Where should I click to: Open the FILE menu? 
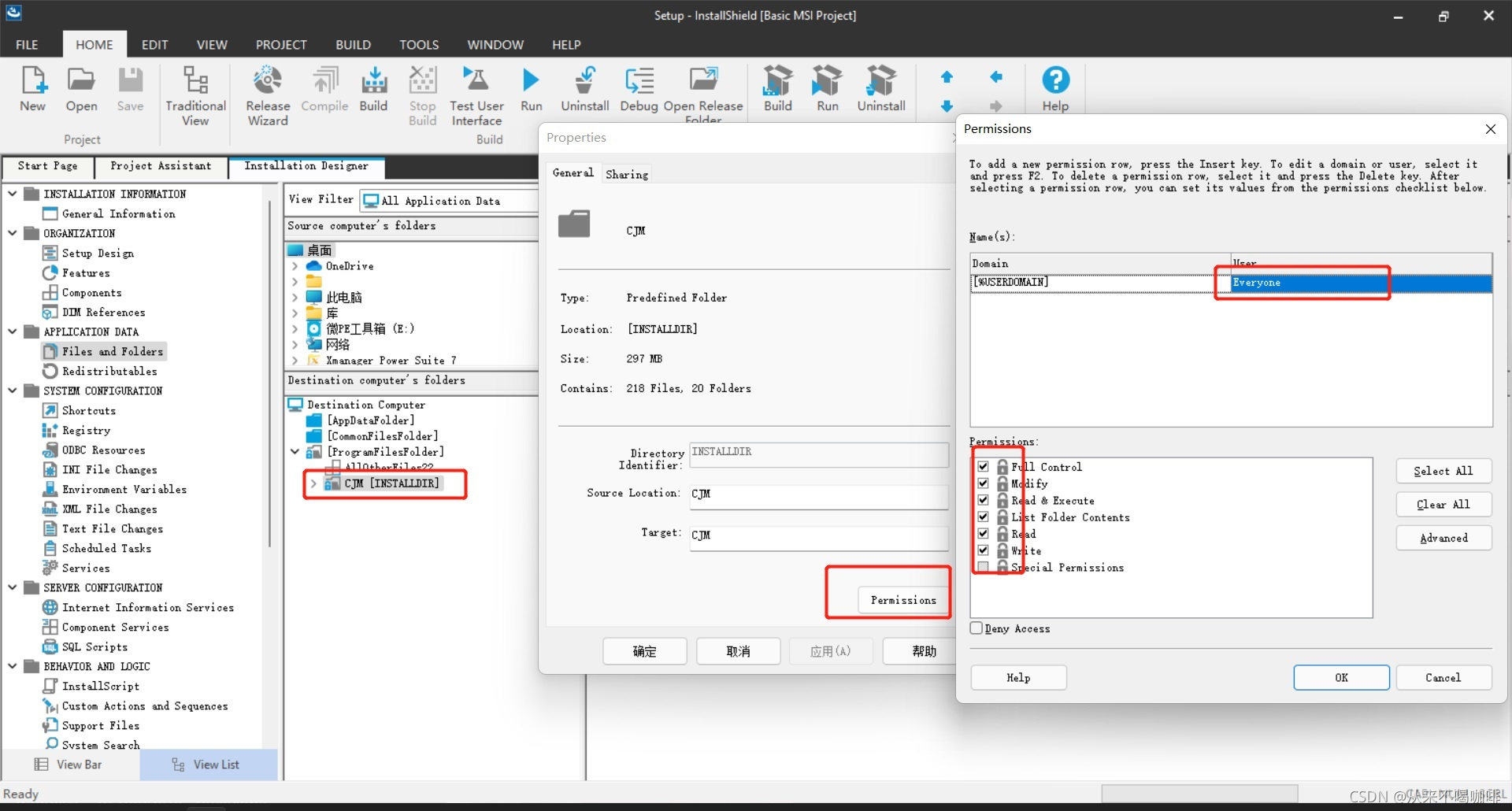tap(27, 45)
